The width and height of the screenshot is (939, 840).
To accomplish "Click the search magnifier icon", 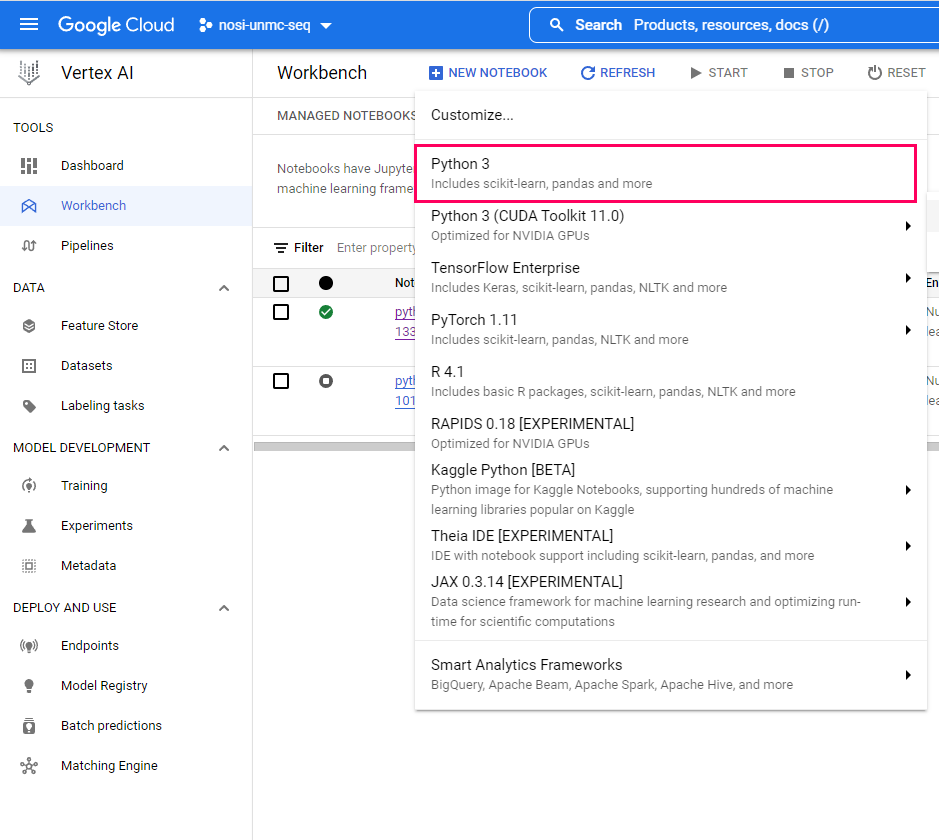I will [556, 25].
